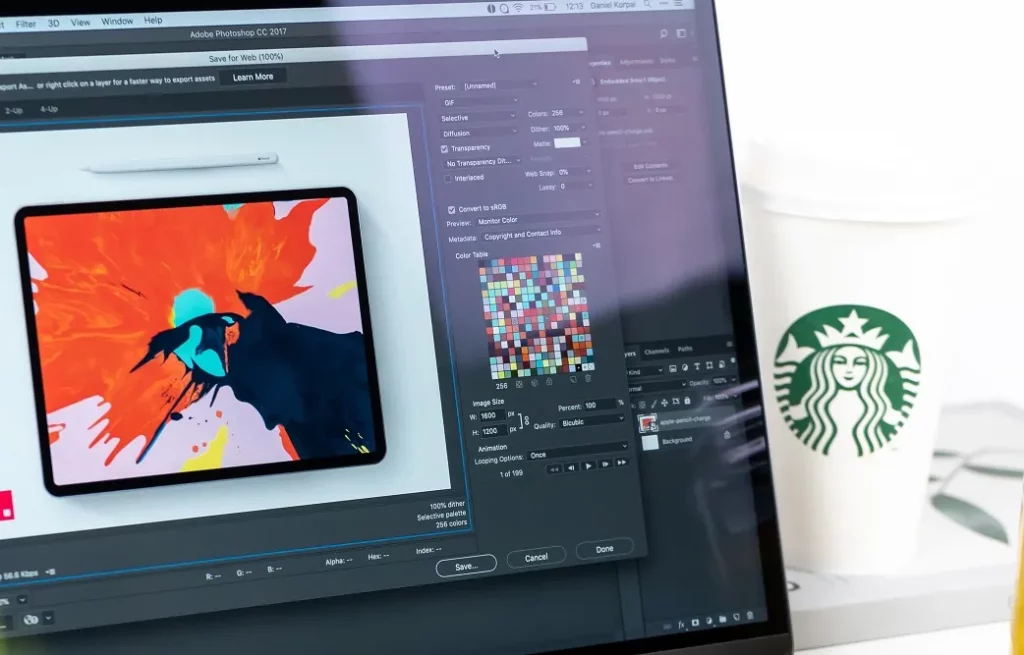Click Convert to Linked button
The height and width of the screenshot is (655, 1024).
point(650,179)
